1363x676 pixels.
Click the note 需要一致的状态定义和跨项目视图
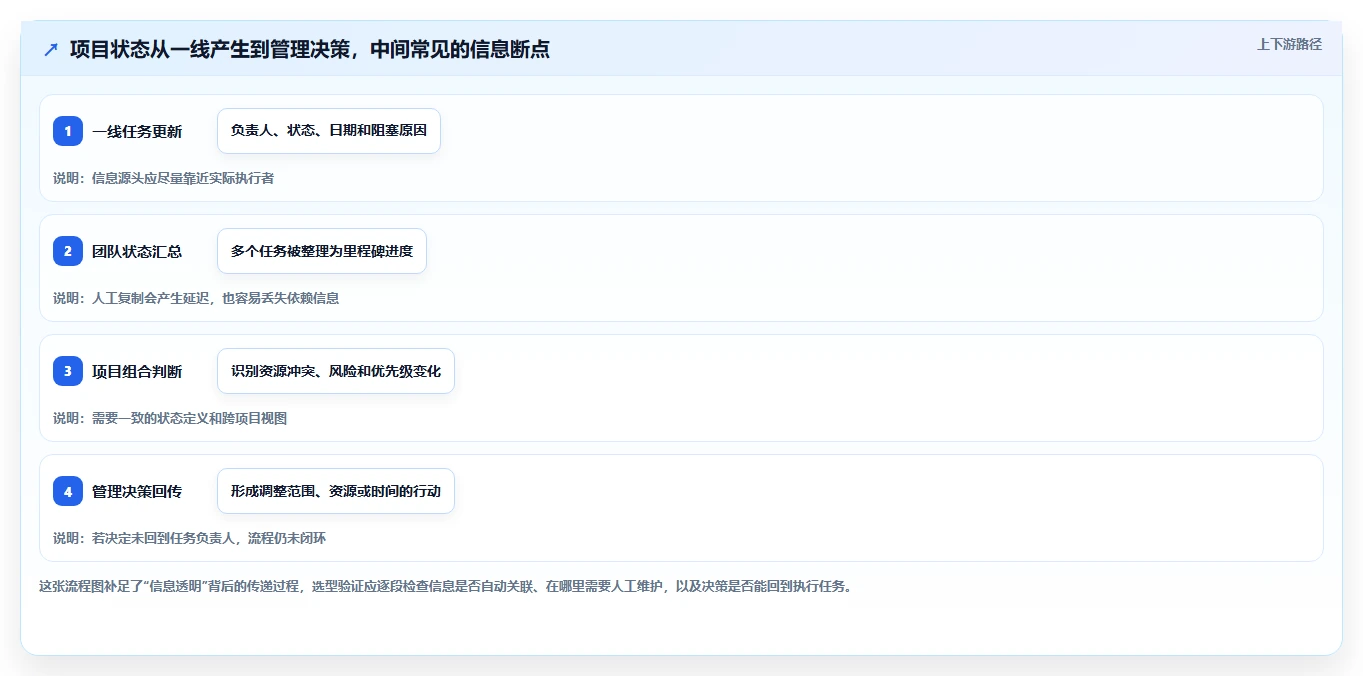pos(190,418)
